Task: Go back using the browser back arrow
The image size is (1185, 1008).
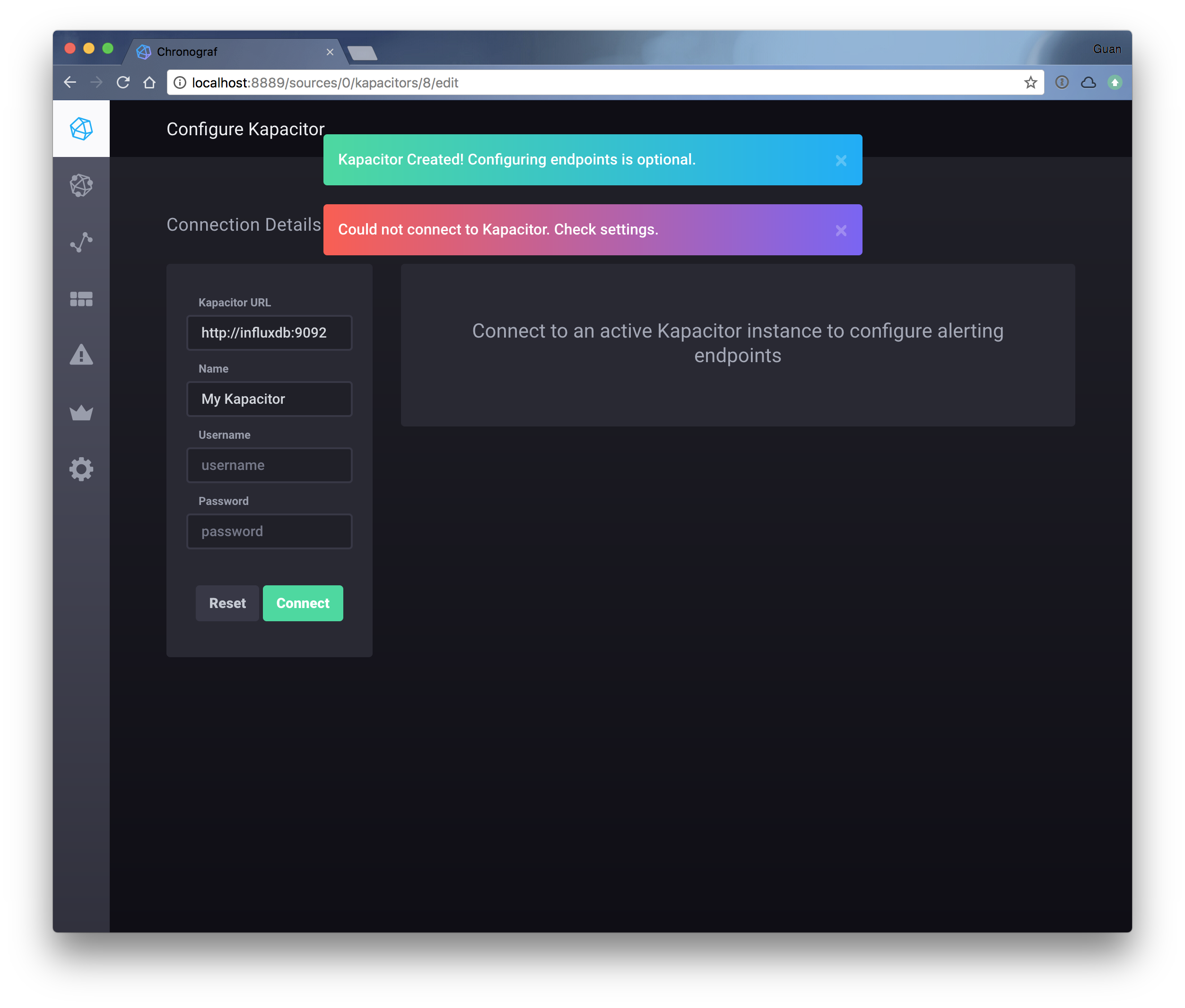Action: click(x=70, y=82)
